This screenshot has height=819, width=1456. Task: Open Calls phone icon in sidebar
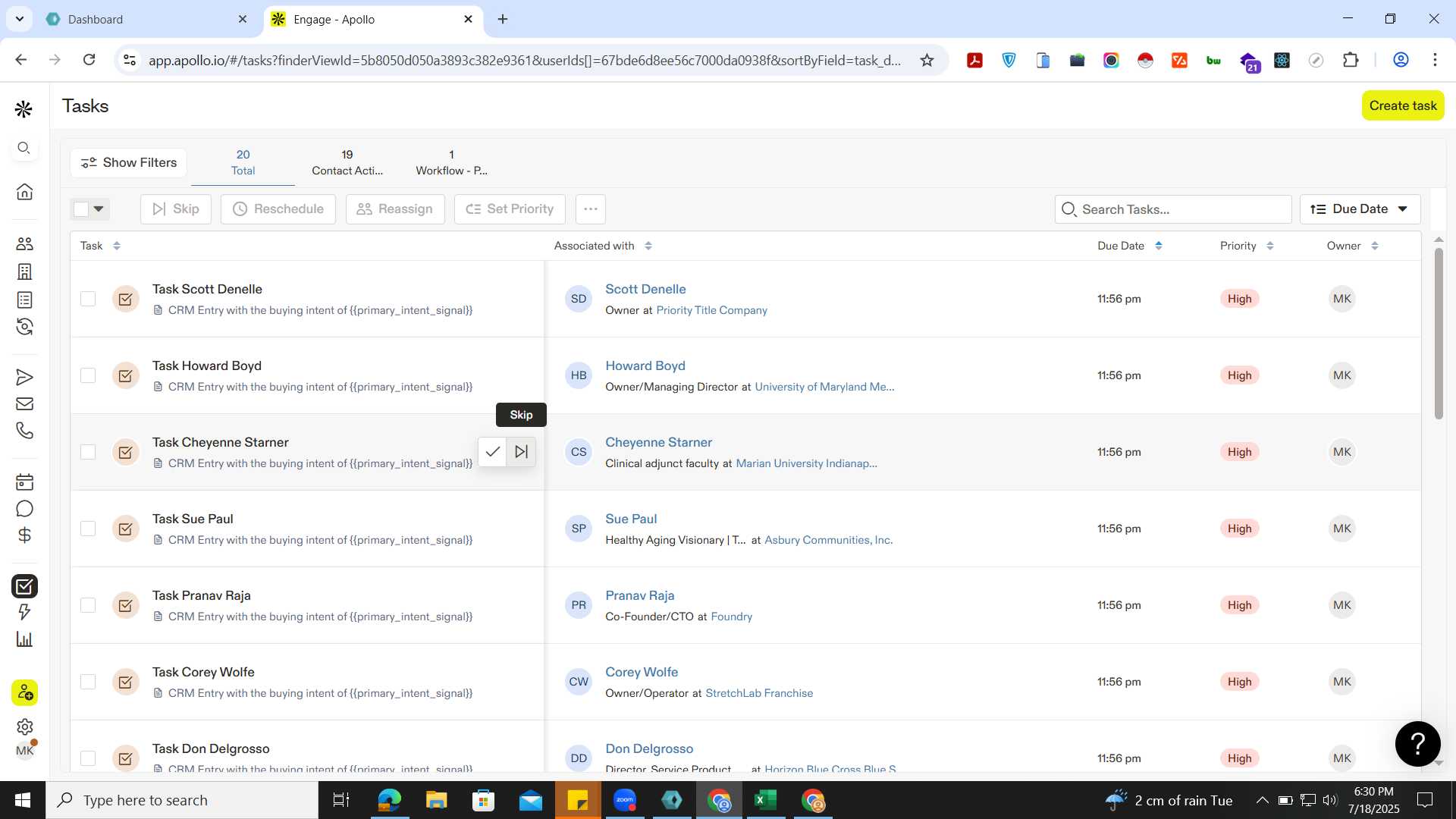24,431
